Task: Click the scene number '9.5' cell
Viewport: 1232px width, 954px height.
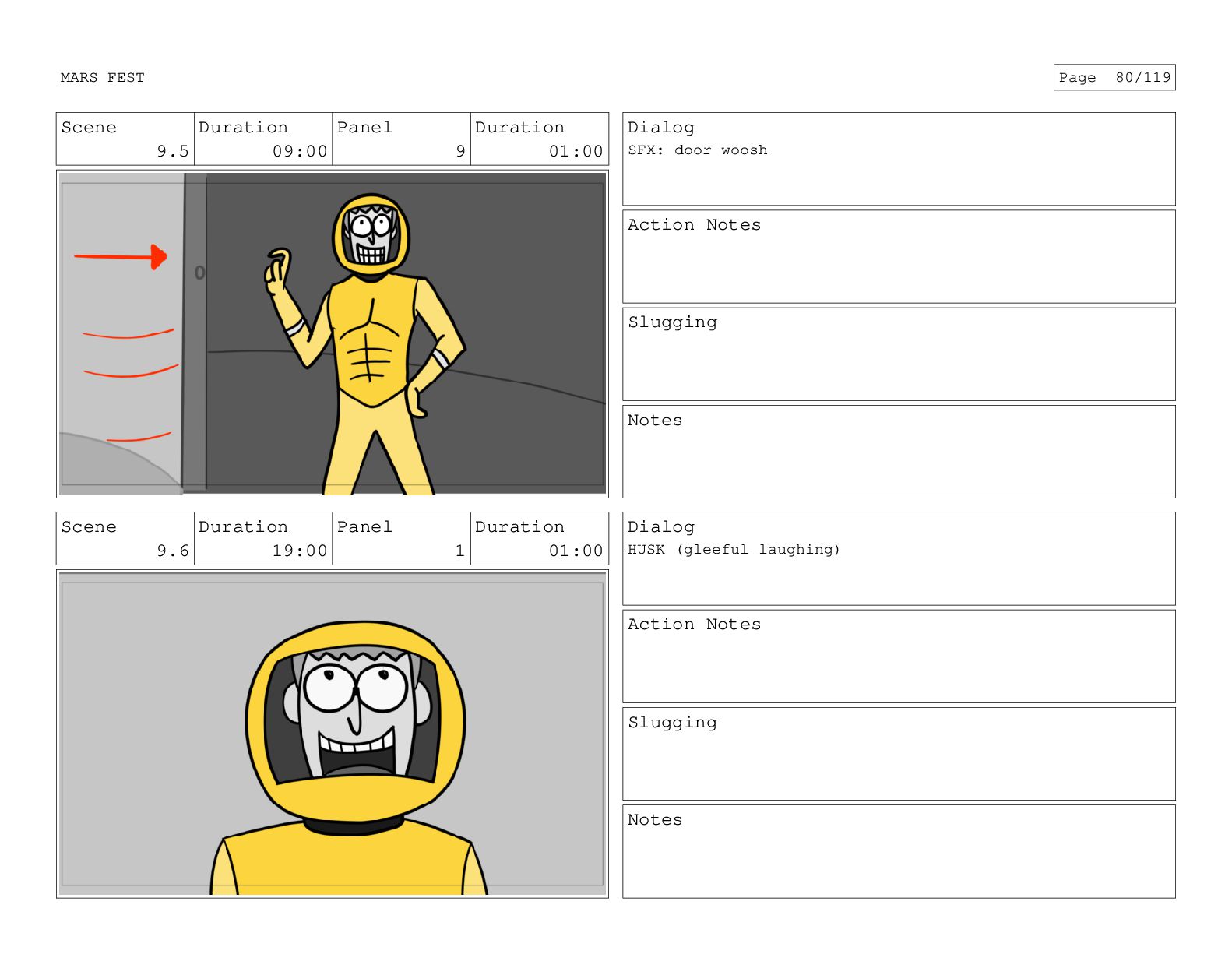Action: click(125, 139)
